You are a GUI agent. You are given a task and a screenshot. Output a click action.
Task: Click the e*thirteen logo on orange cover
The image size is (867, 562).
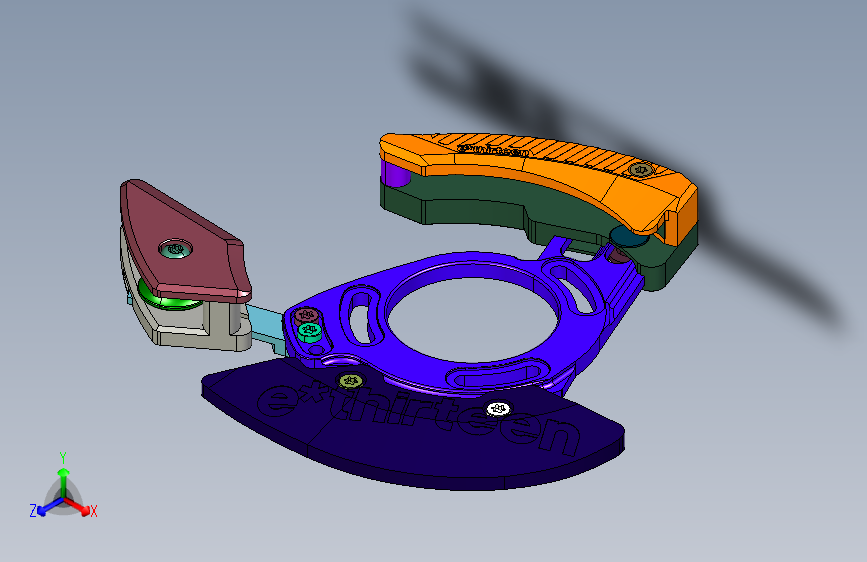click(x=493, y=150)
